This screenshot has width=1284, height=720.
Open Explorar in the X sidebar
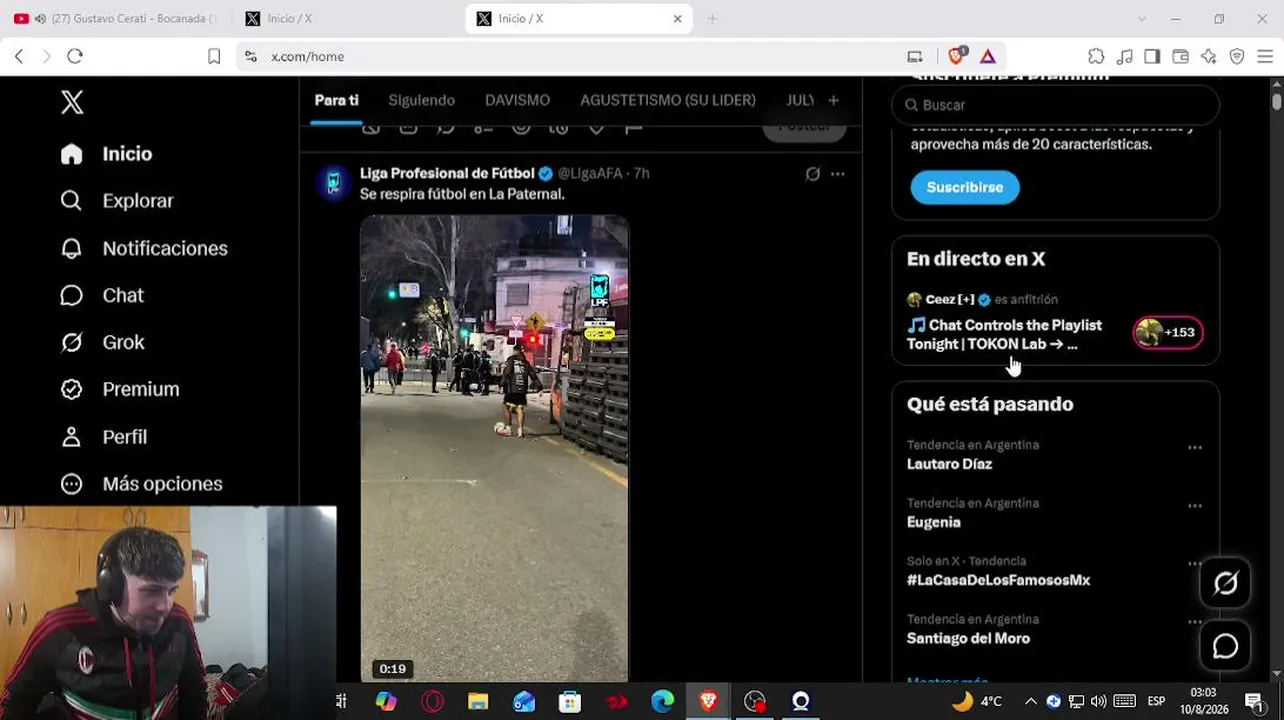pos(116,201)
